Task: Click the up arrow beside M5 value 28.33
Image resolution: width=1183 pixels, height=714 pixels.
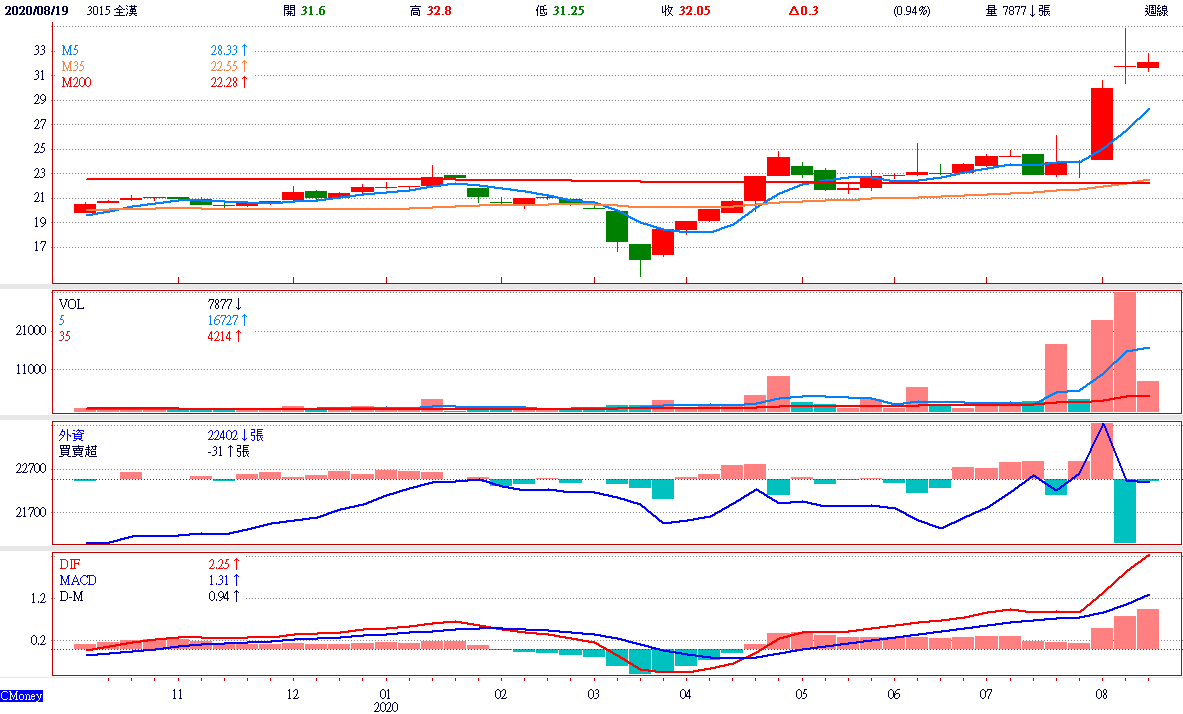Action: pyautogui.click(x=243, y=50)
